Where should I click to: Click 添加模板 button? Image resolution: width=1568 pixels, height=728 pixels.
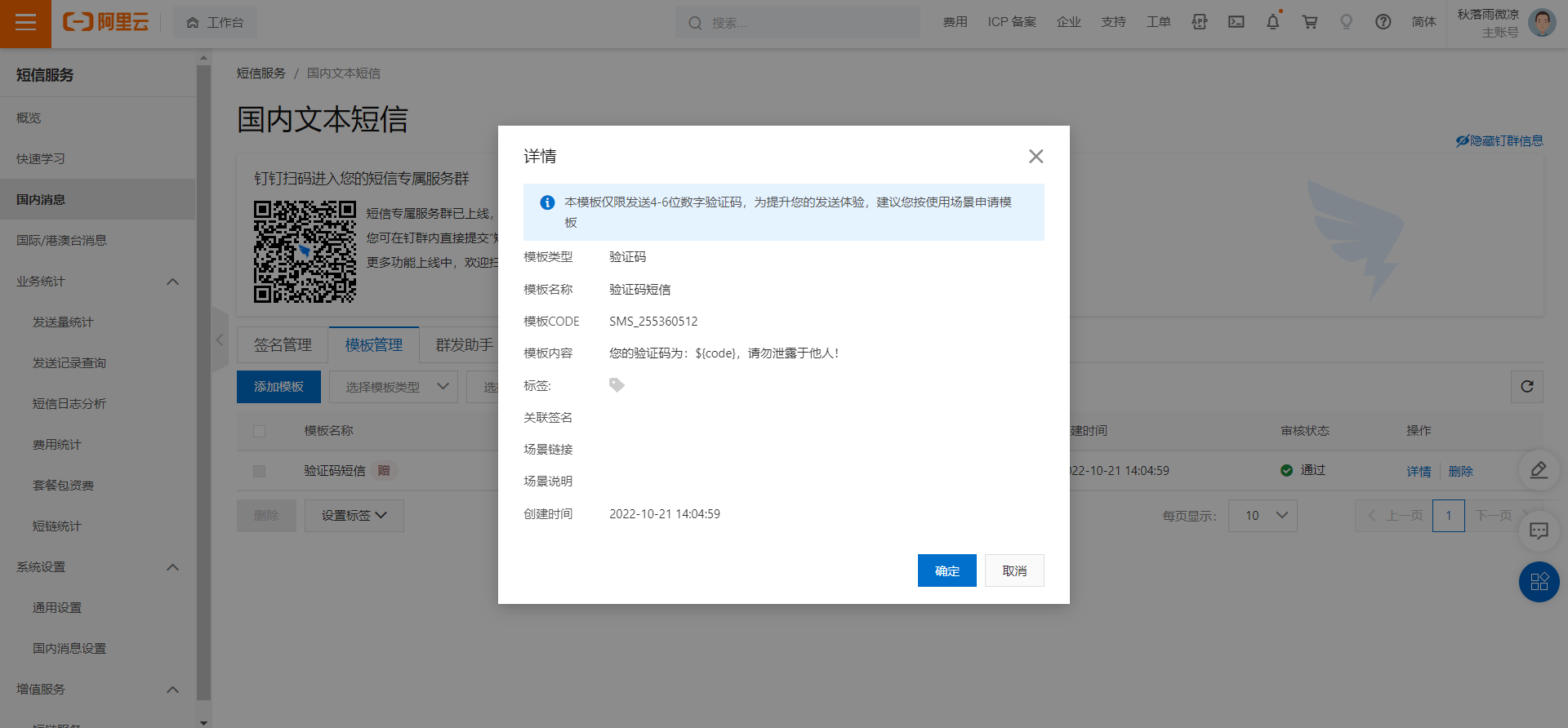coord(278,387)
